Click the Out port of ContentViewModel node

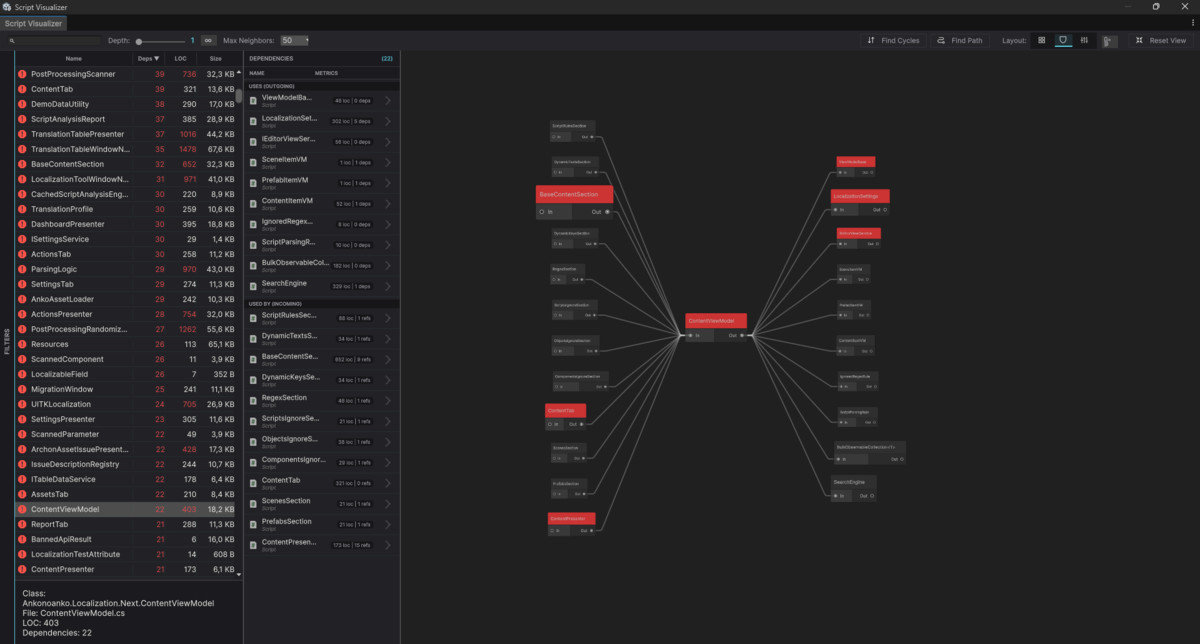point(741,336)
